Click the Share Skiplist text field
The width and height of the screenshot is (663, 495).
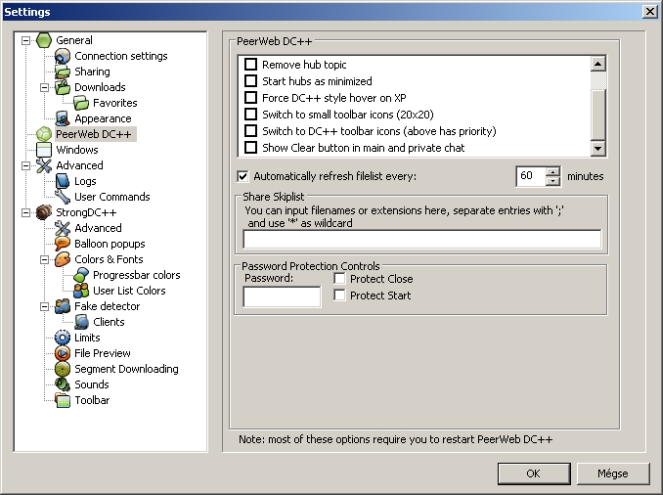tap(421, 239)
